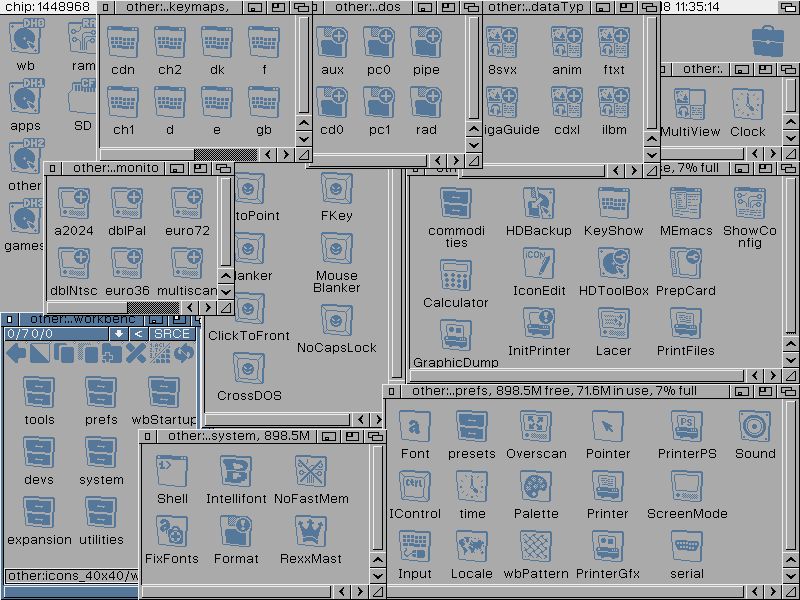The width and height of the screenshot is (800, 600).
Task: Open the Pointer preferences icon
Action: coord(608,427)
